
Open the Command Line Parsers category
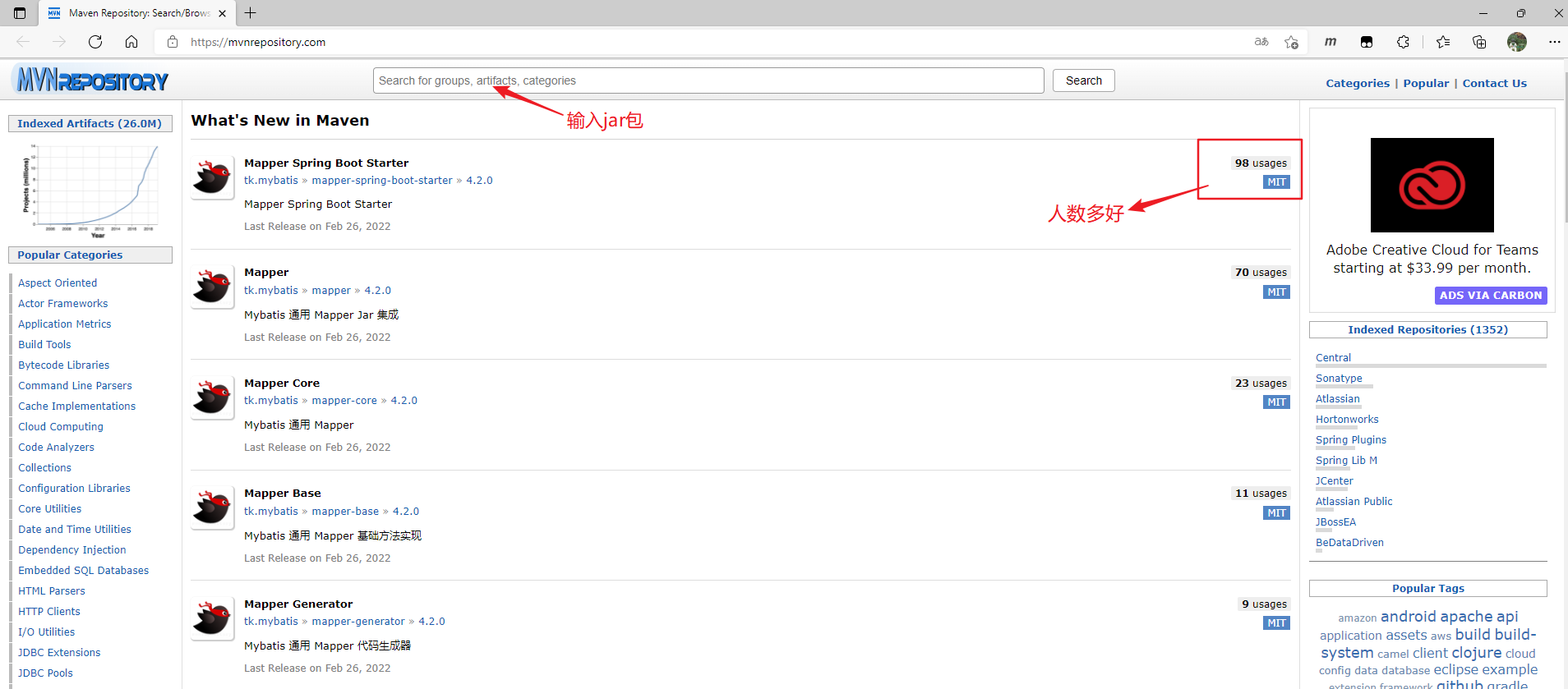coord(75,385)
